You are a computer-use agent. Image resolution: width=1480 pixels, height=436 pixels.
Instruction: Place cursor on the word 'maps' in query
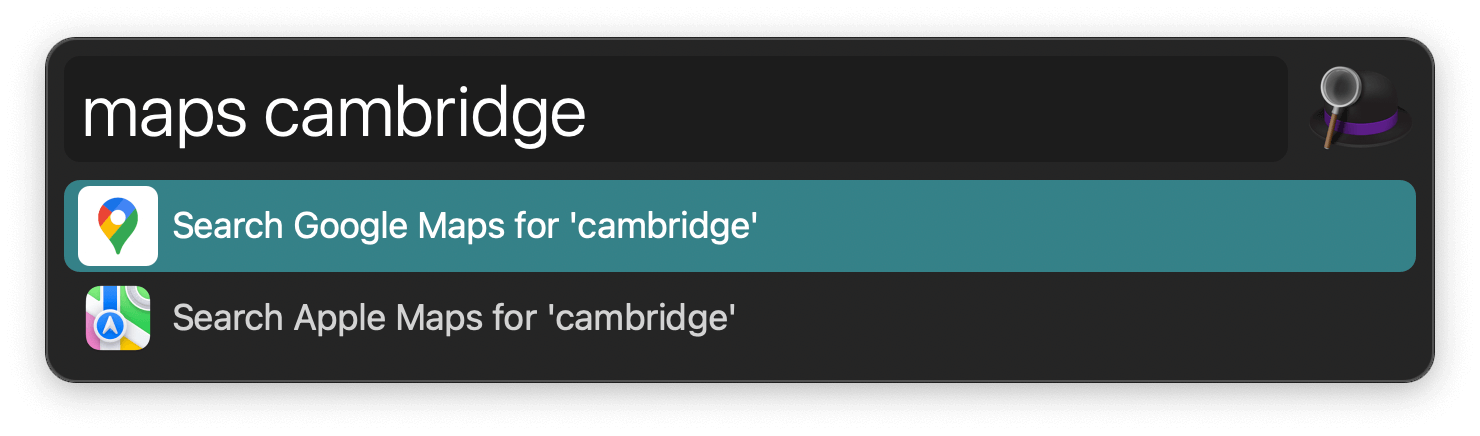pyautogui.click(x=164, y=112)
